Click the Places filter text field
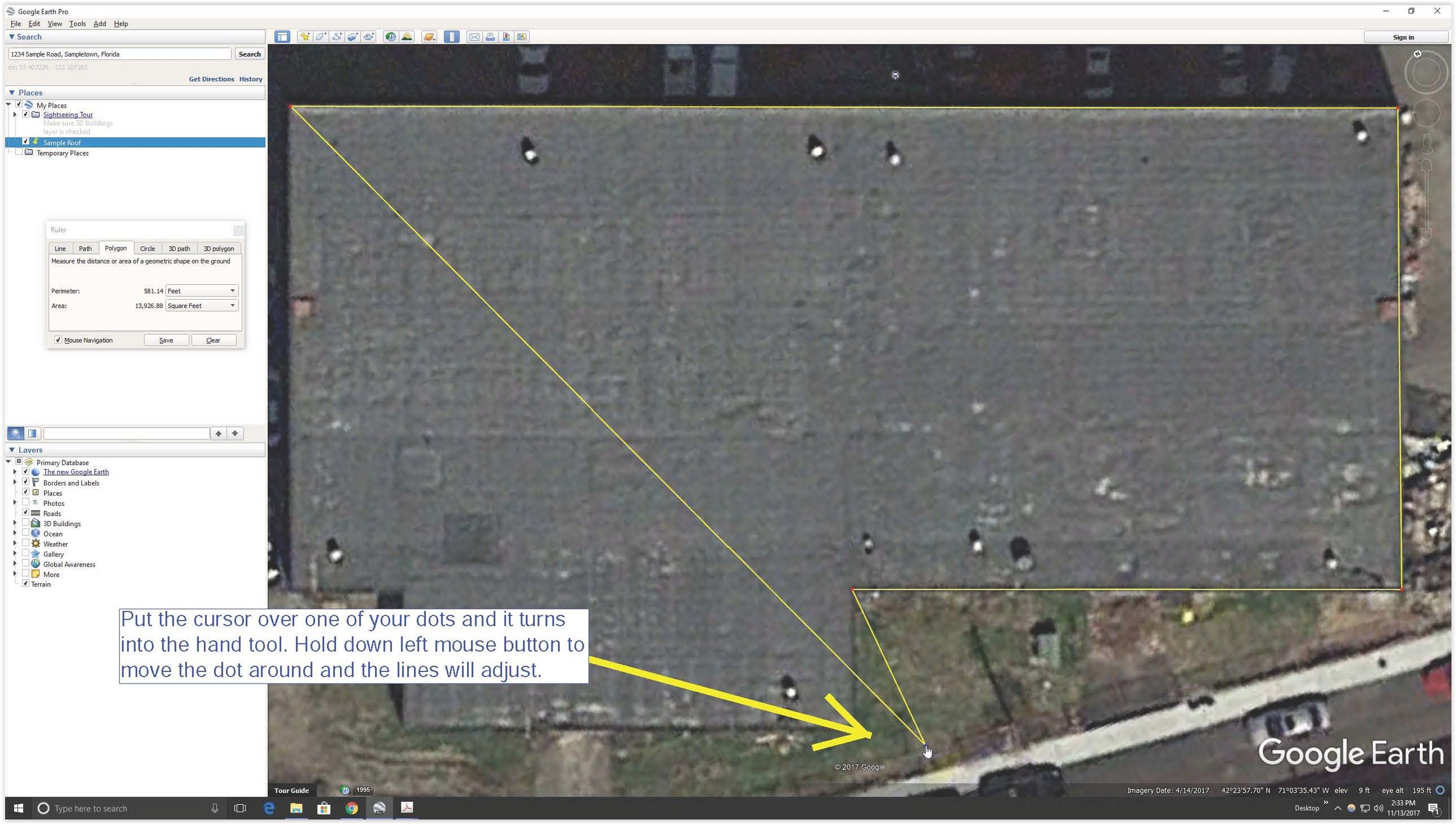The image size is (1456, 824). 126,433
